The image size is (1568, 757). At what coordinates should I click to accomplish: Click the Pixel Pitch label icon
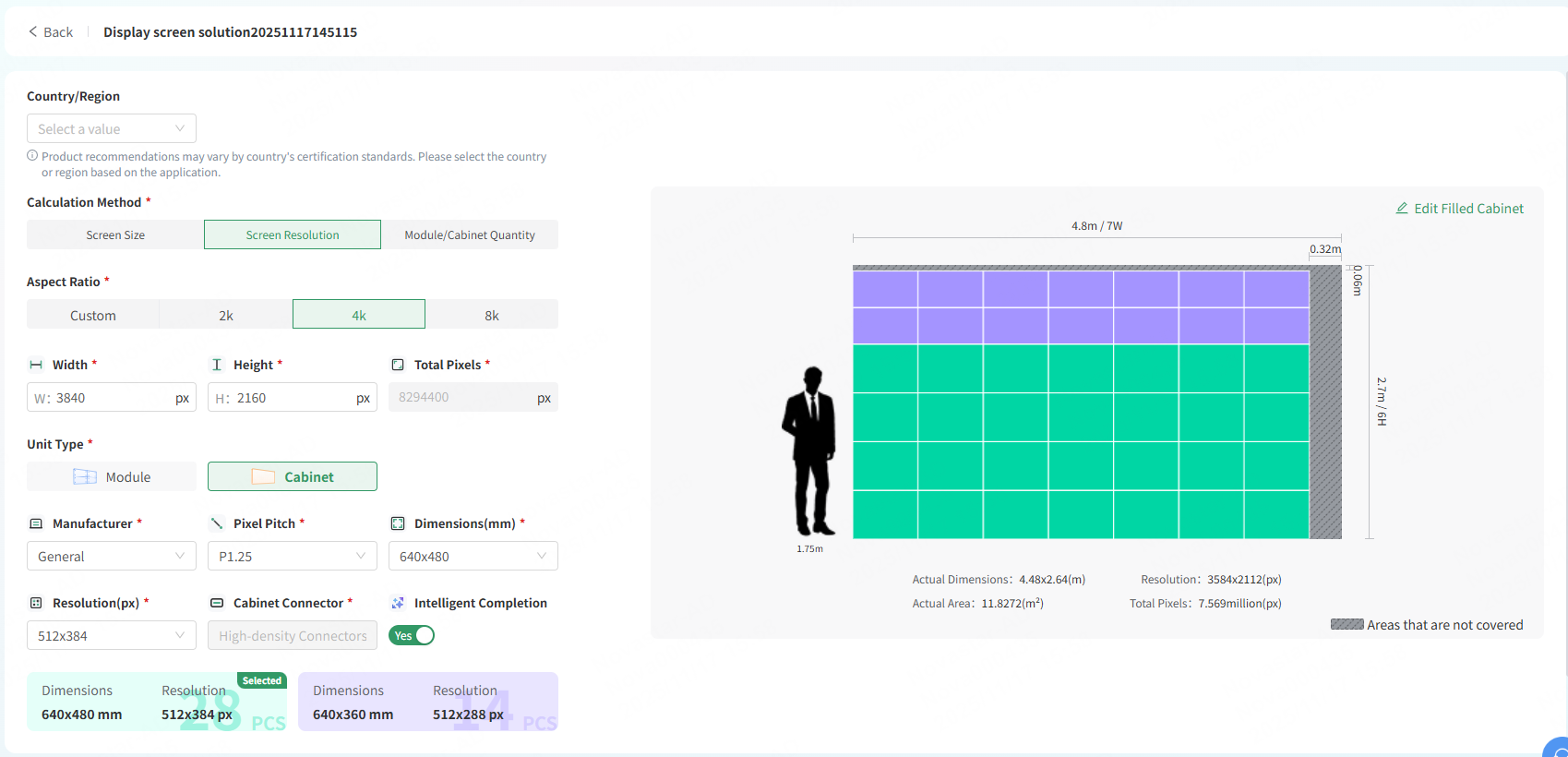coord(217,523)
